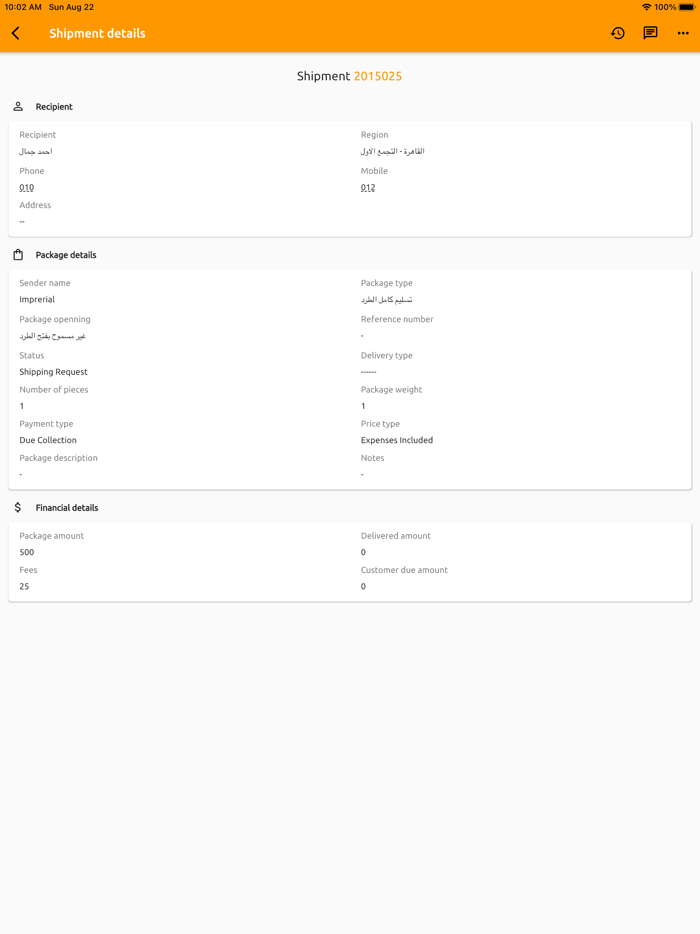Click the Recipient person icon
The width and height of the screenshot is (700, 934).
click(x=18, y=106)
